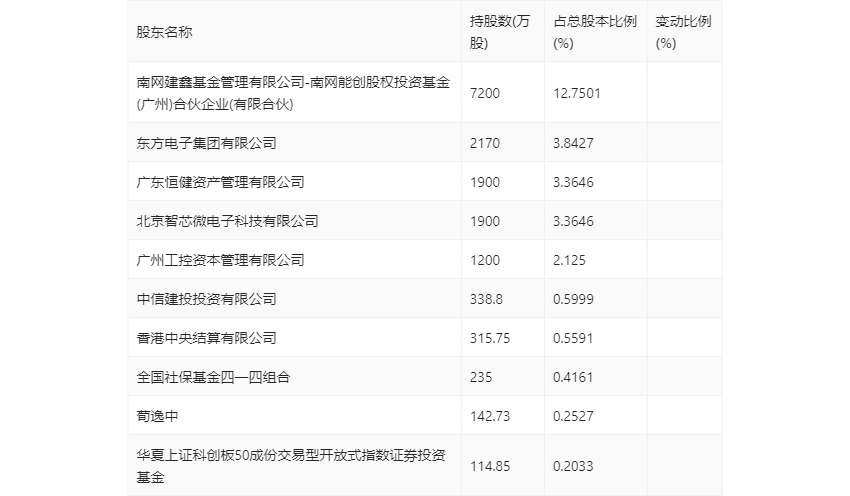Select the 全国社保基金四一四组合 entry
This screenshot has height=496, width=850.
click(x=214, y=377)
